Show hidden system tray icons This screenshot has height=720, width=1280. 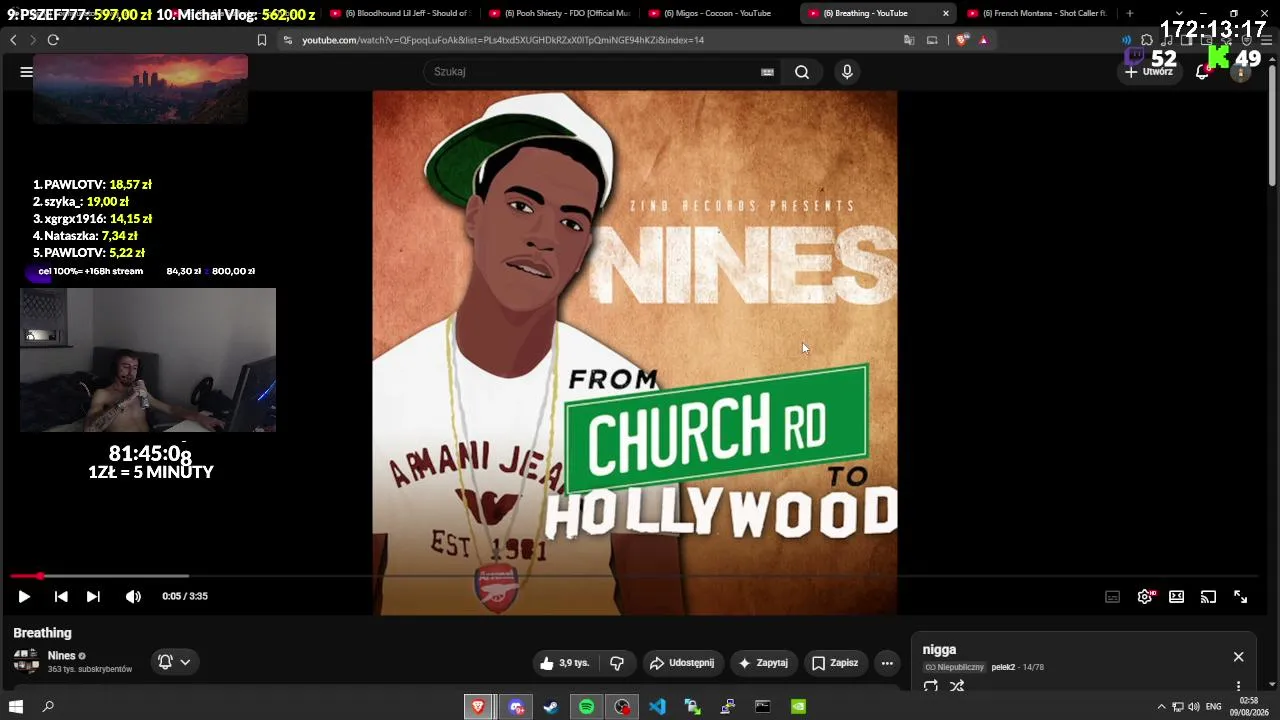click(1161, 707)
